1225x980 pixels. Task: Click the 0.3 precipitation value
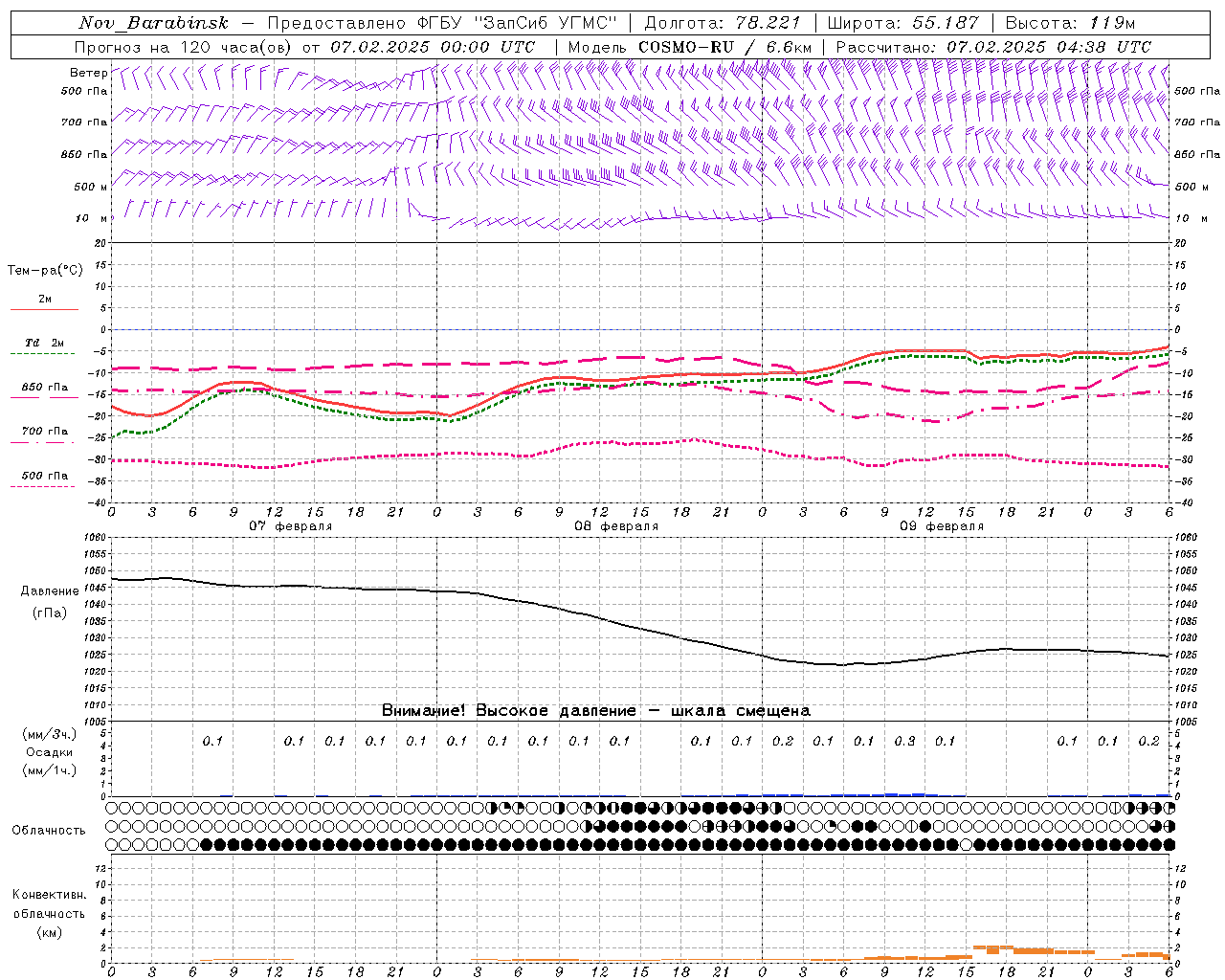coord(904,742)
